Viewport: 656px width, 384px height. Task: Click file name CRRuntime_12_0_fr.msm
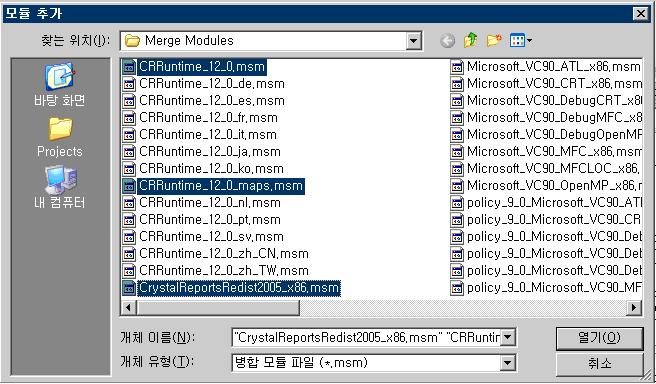[x=208, y=118]
